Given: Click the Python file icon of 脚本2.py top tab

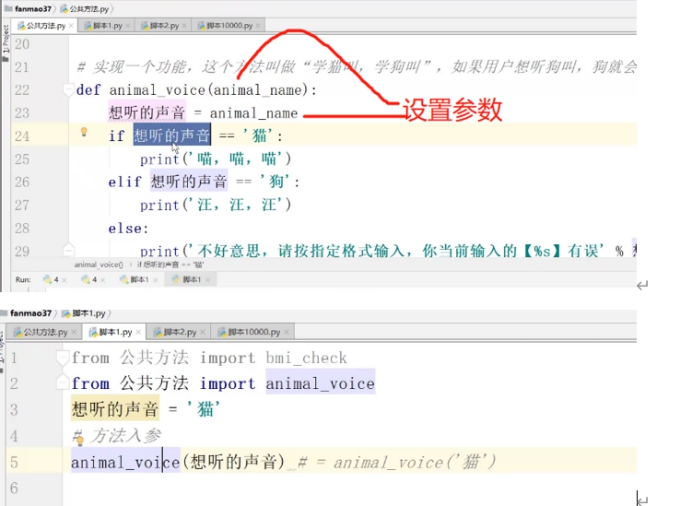Looking at the screenshot, I should click(x=145, y=26).
